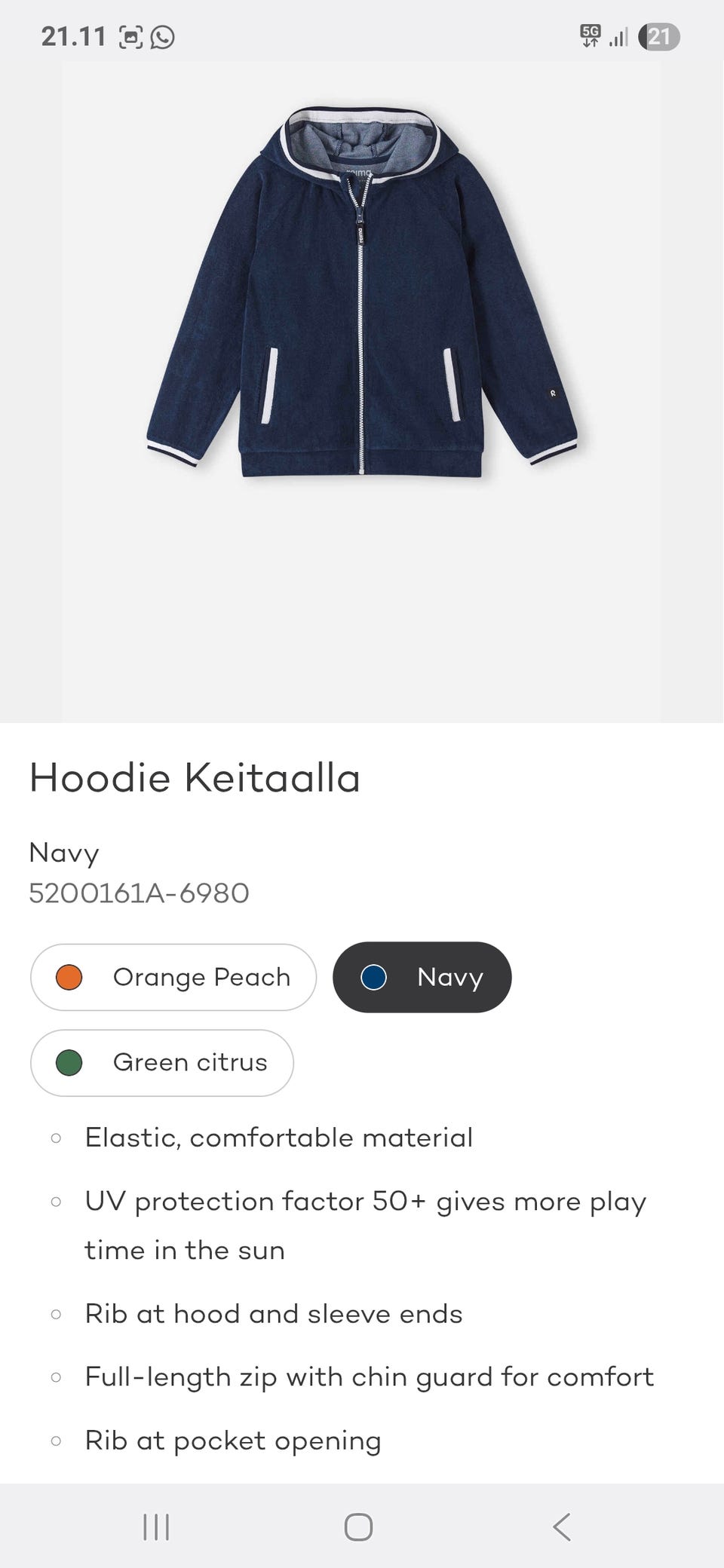
Task: Tap the "Full-length zip with chin guard" line
Action: pyautogui.click(x=370, y=1377)
